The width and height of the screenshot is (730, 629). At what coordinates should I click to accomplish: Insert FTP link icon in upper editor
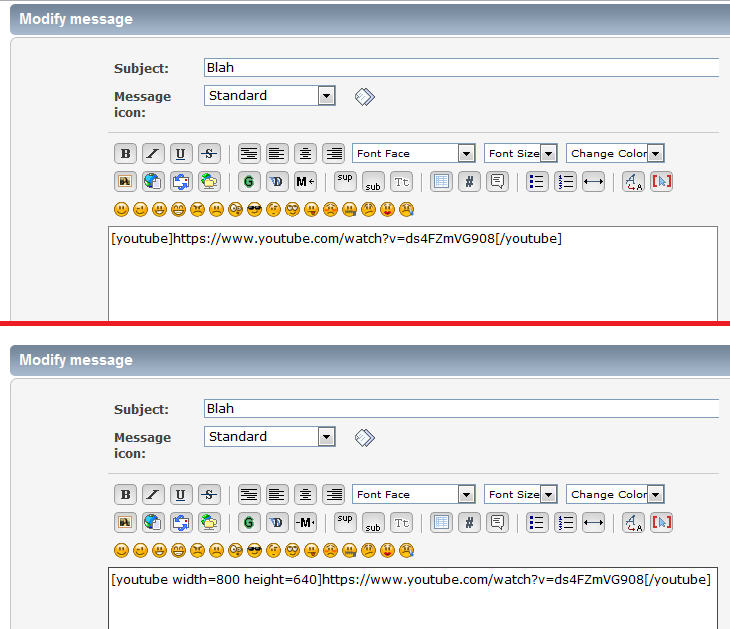(210, 182)
